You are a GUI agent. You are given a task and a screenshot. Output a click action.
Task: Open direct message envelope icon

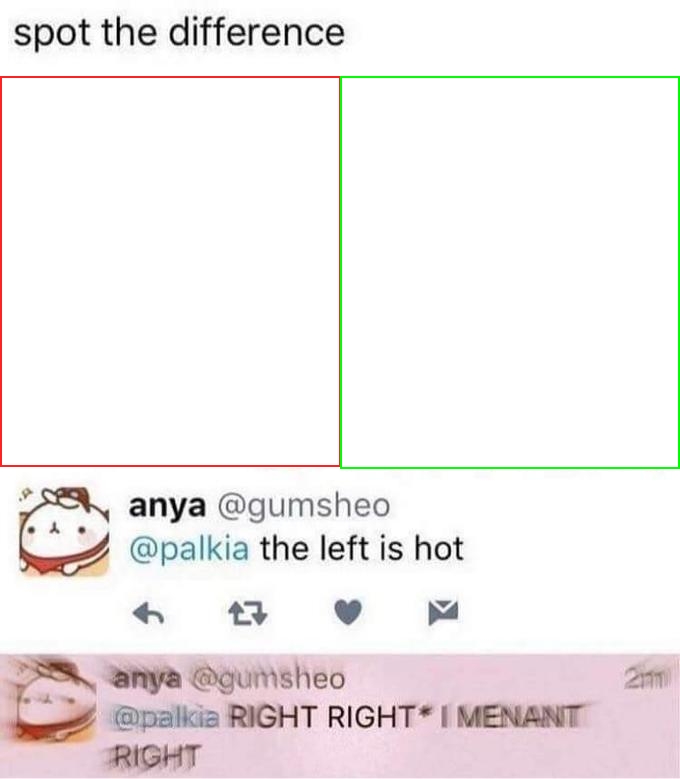pos(443,612)
